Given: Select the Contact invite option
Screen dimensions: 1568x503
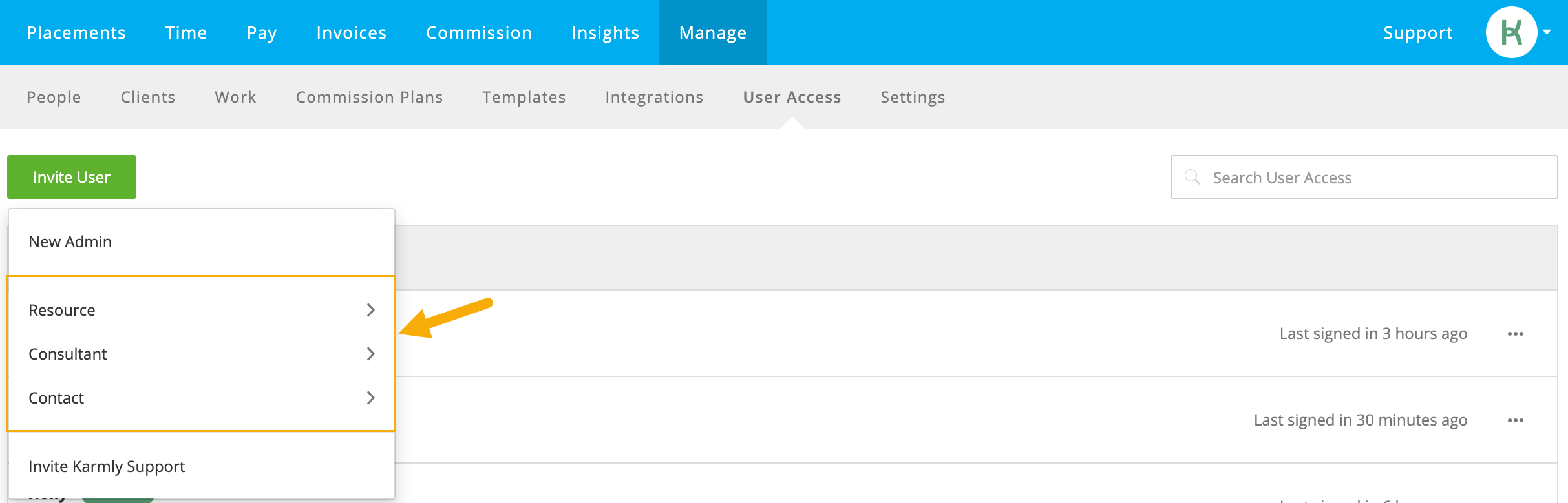Looking at the screenshot, I should click(202, 398).
